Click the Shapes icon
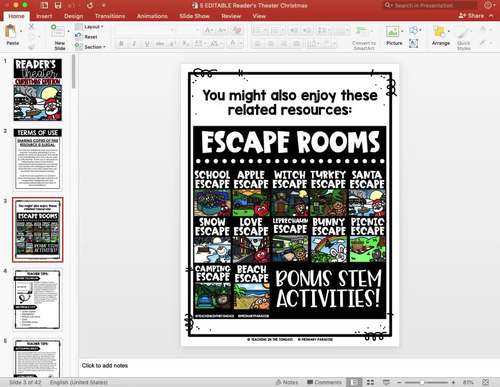Screen dimensions: 500x387 413,31
